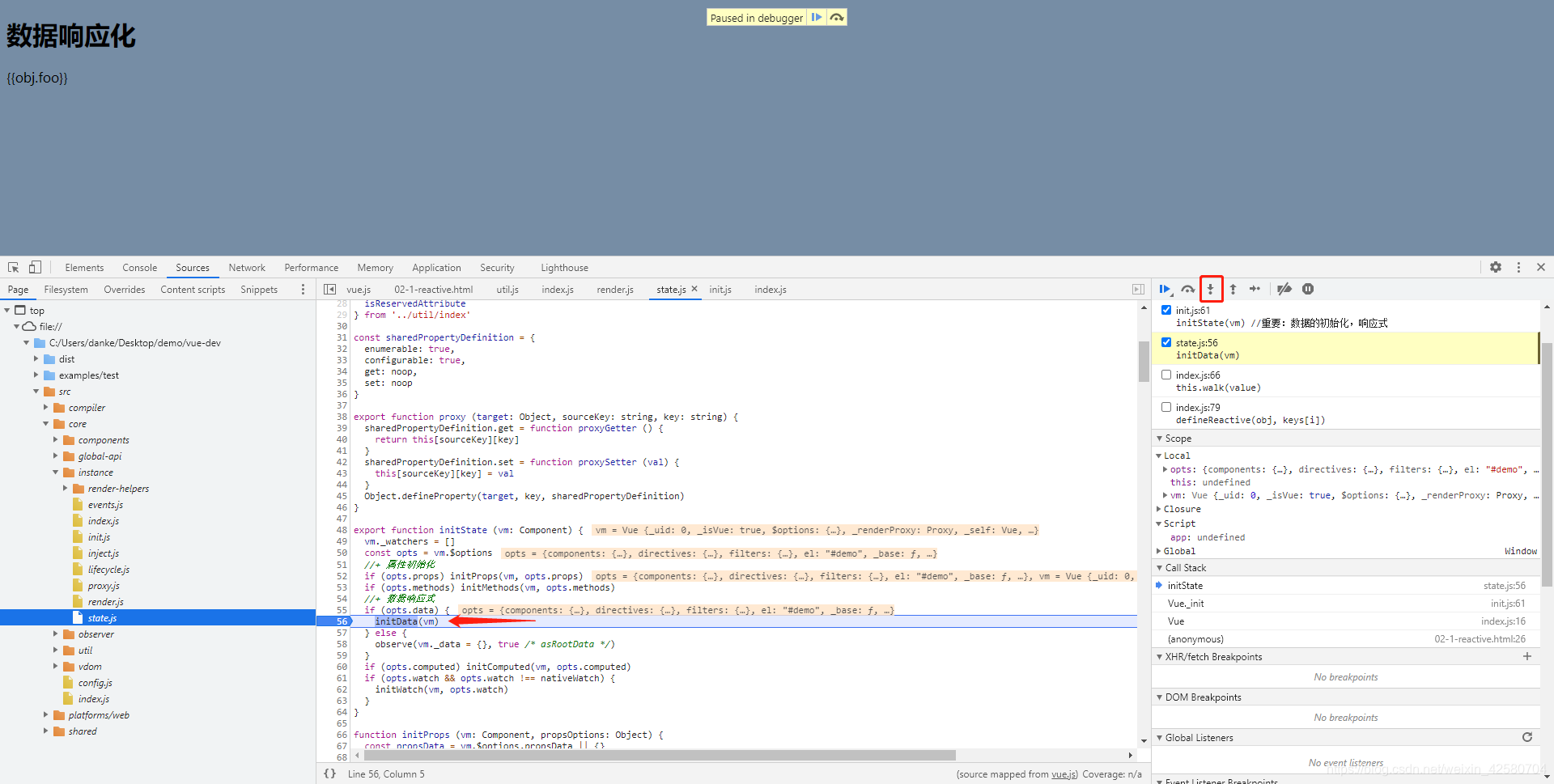Screen dimensions: 1554x784
Task: Select the (anonymous) call stack frame
Action: click(x=1346, y=639)
